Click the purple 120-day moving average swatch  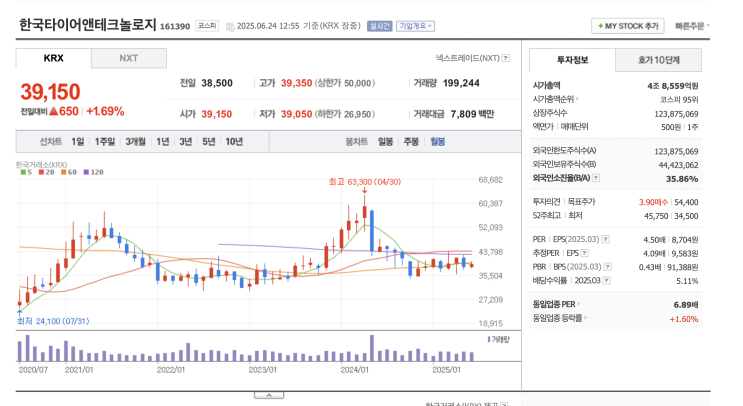click(x=86, y=172)
